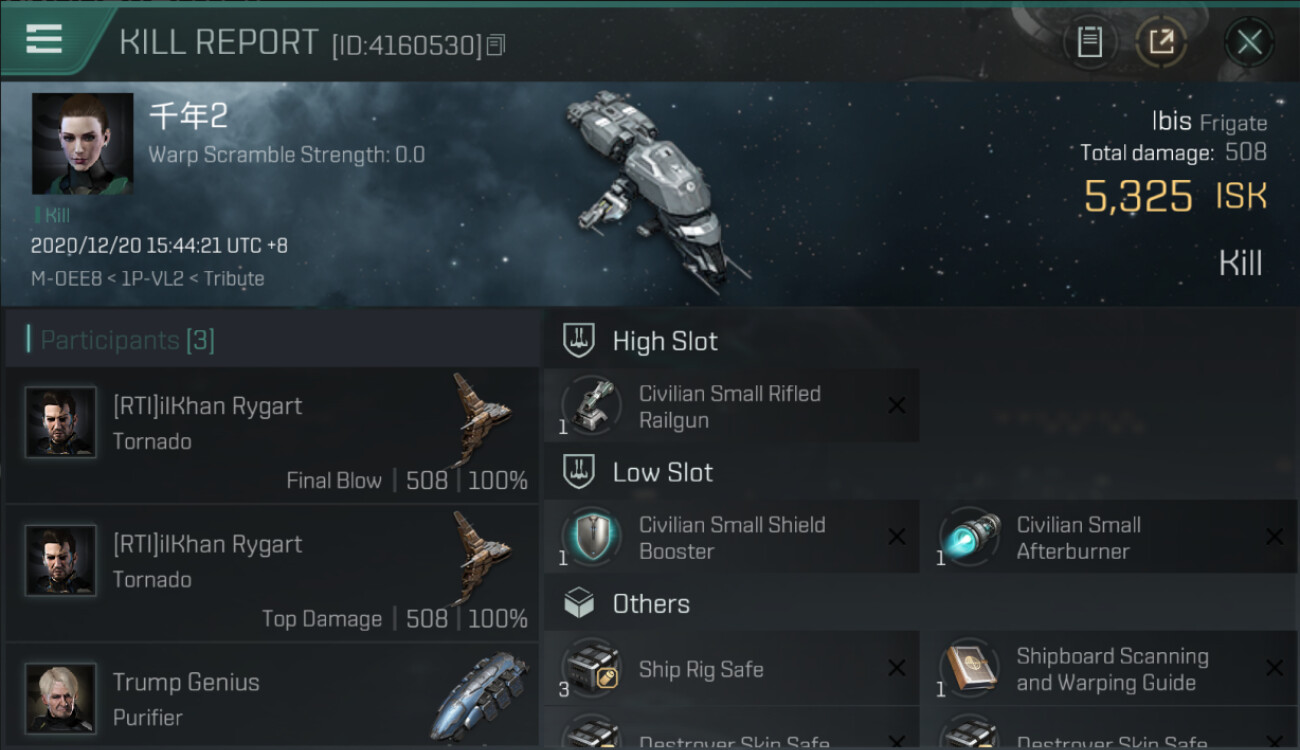Select the victim's character portrait
The image size is (1300, 750).
click(82, 144)
